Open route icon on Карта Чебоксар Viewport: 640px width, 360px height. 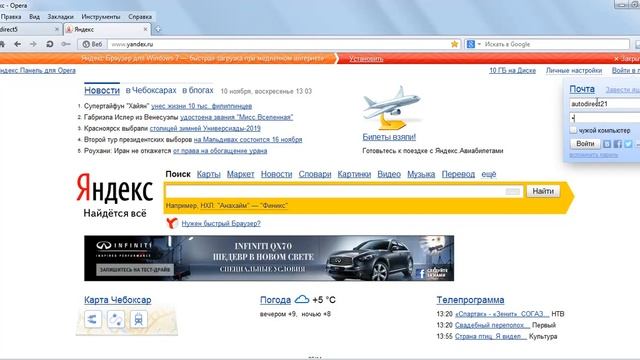point(116,319)
